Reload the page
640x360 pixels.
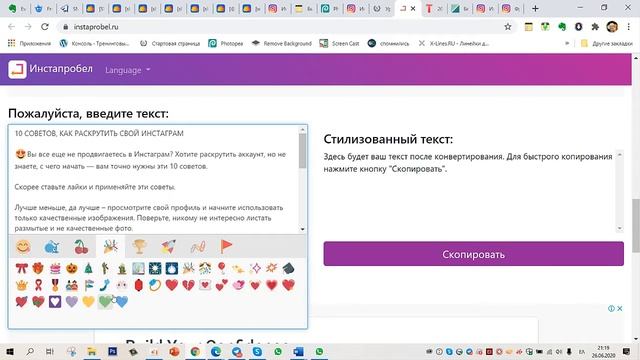(x=44, y=27)
